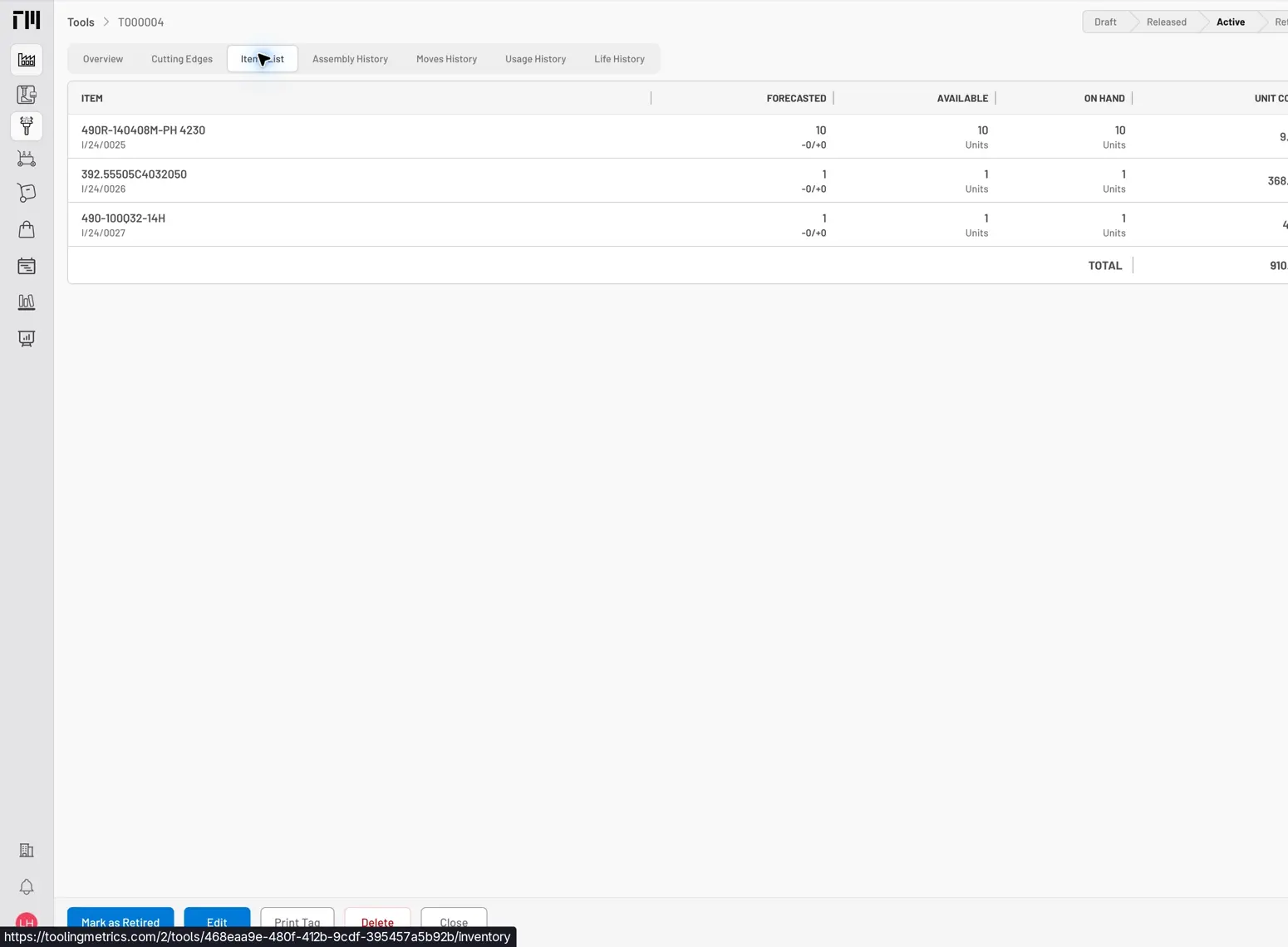This screenshot has width=1288, height=947.
Task: Open the books library sidebar icon
Action: point(27,302)
